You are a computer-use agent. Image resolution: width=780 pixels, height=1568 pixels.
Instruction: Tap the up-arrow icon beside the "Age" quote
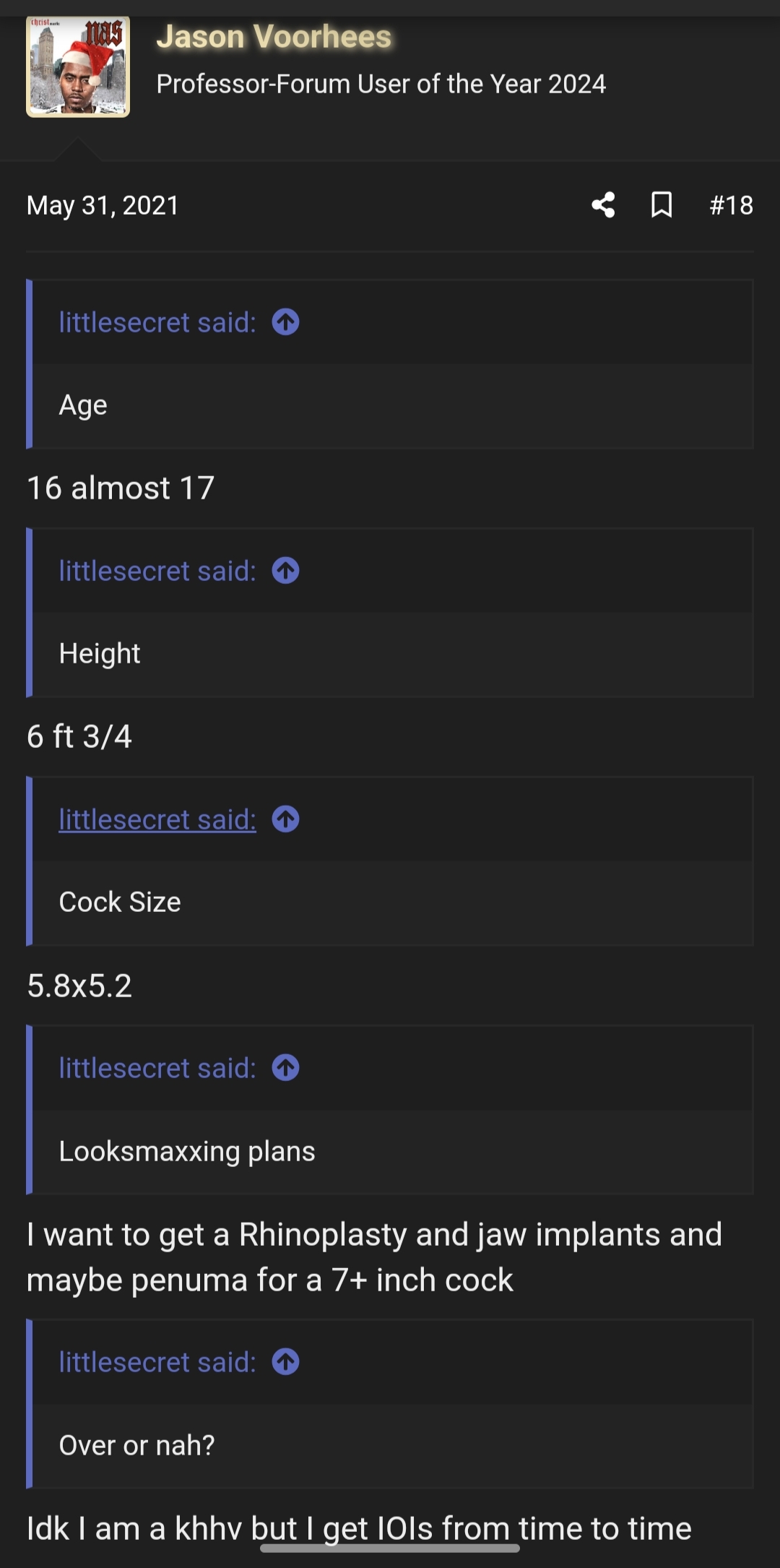[x=286, y=322]
